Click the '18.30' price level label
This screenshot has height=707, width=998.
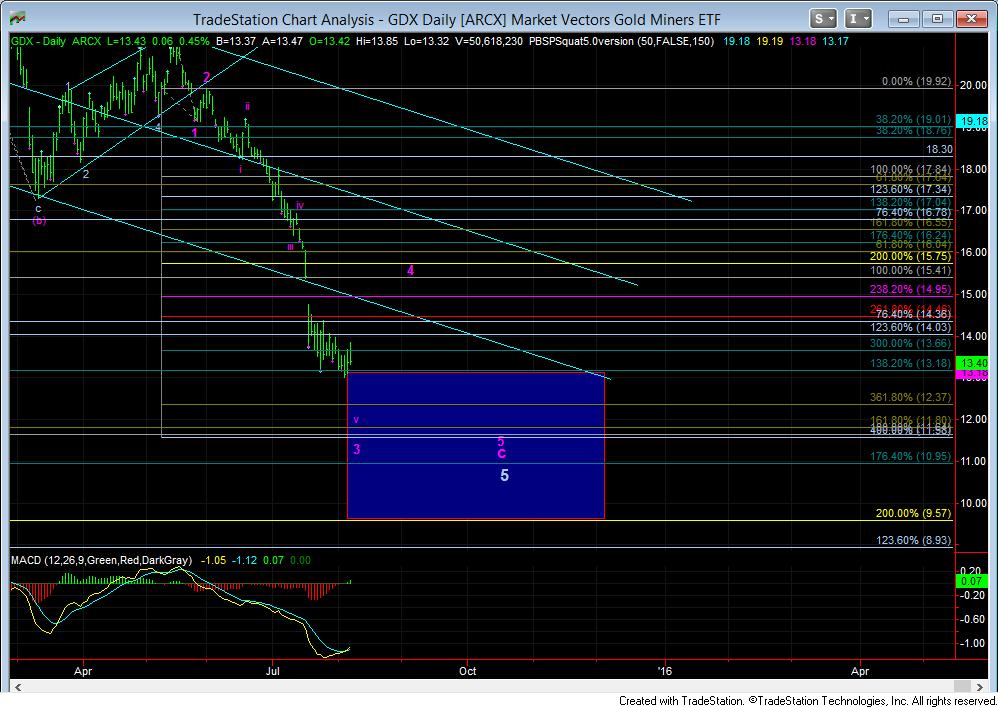939,149
